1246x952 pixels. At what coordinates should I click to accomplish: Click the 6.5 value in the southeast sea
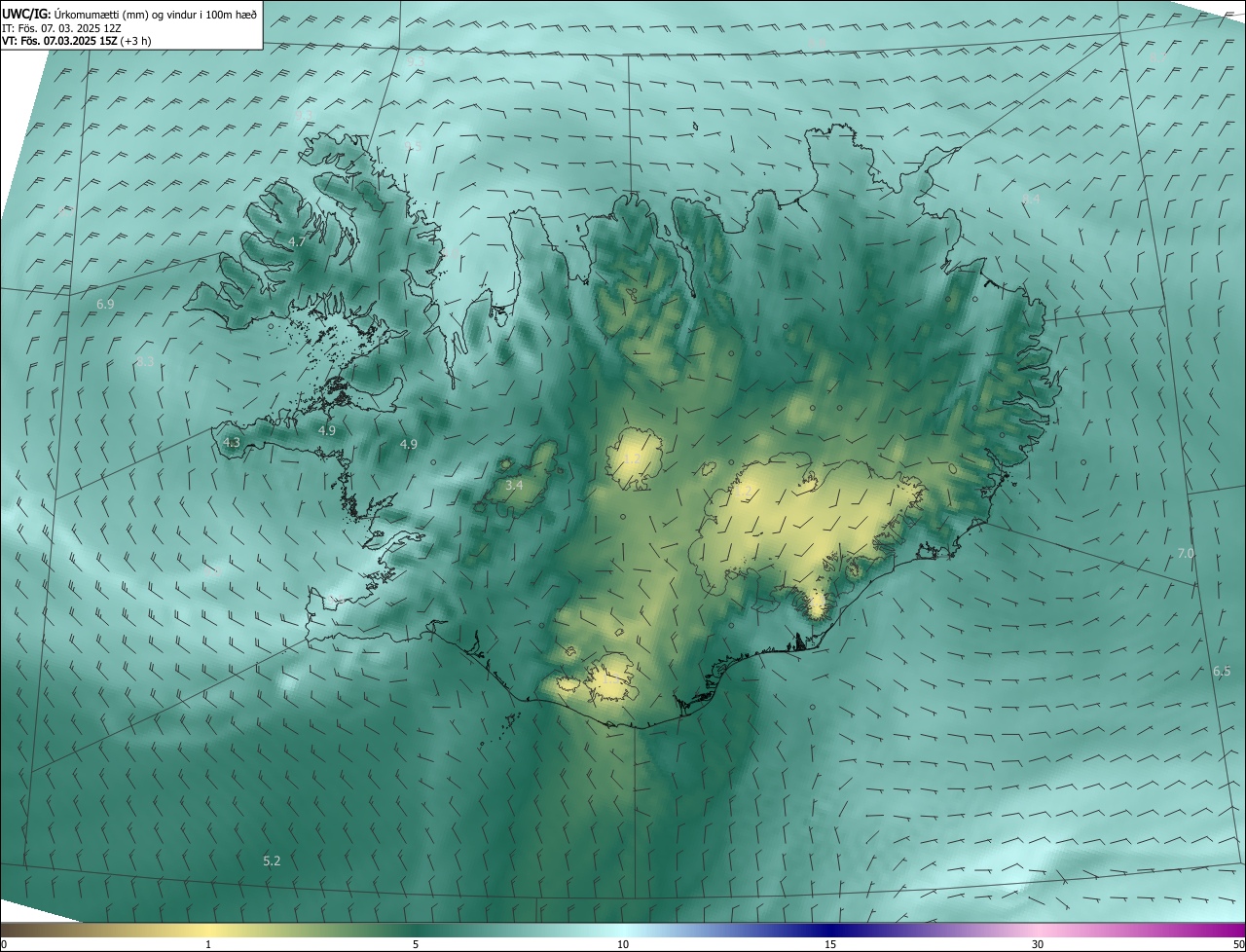1222,671
